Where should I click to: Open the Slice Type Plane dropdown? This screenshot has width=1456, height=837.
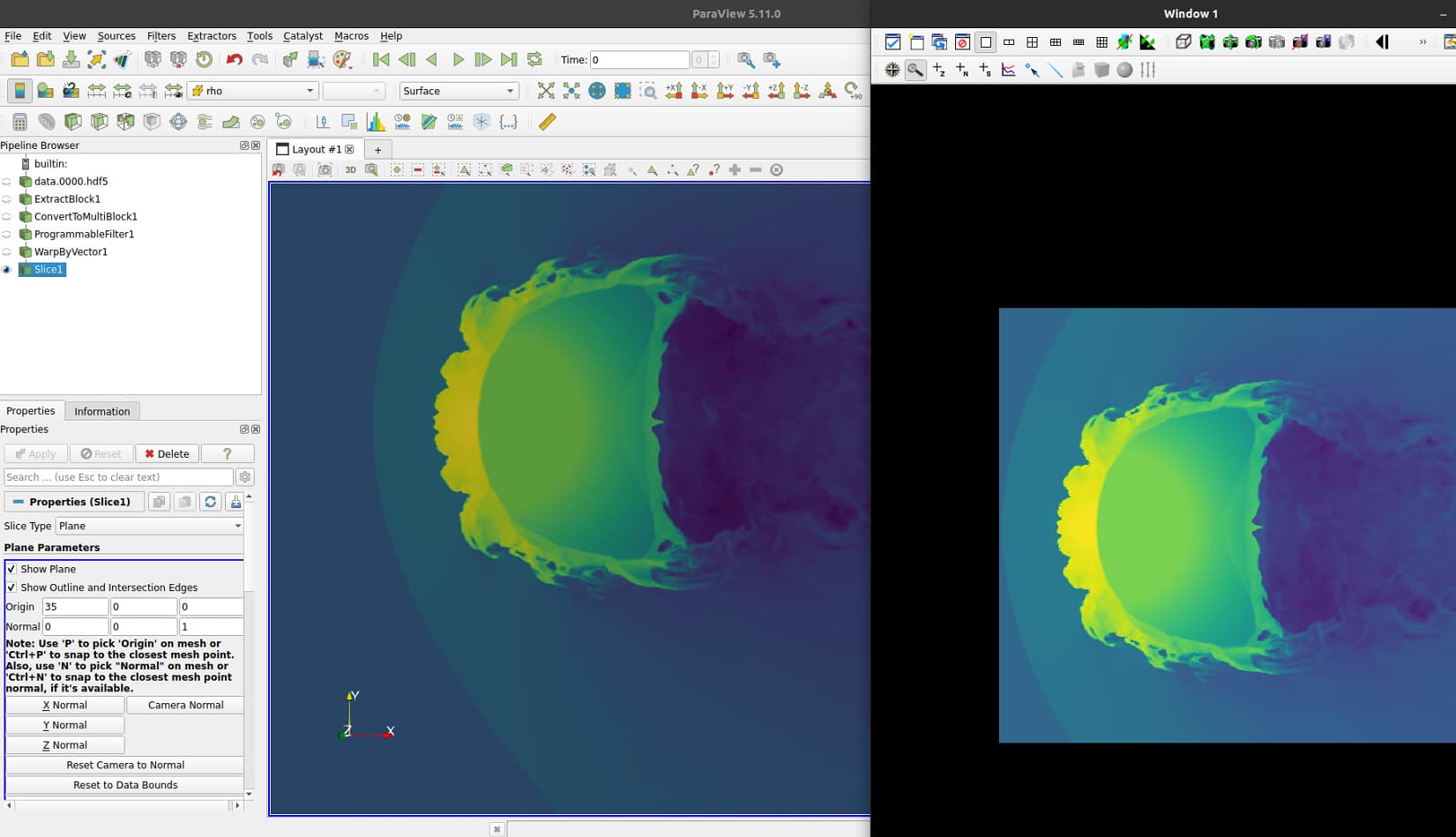pyautogui.click(x=150, y=526)
